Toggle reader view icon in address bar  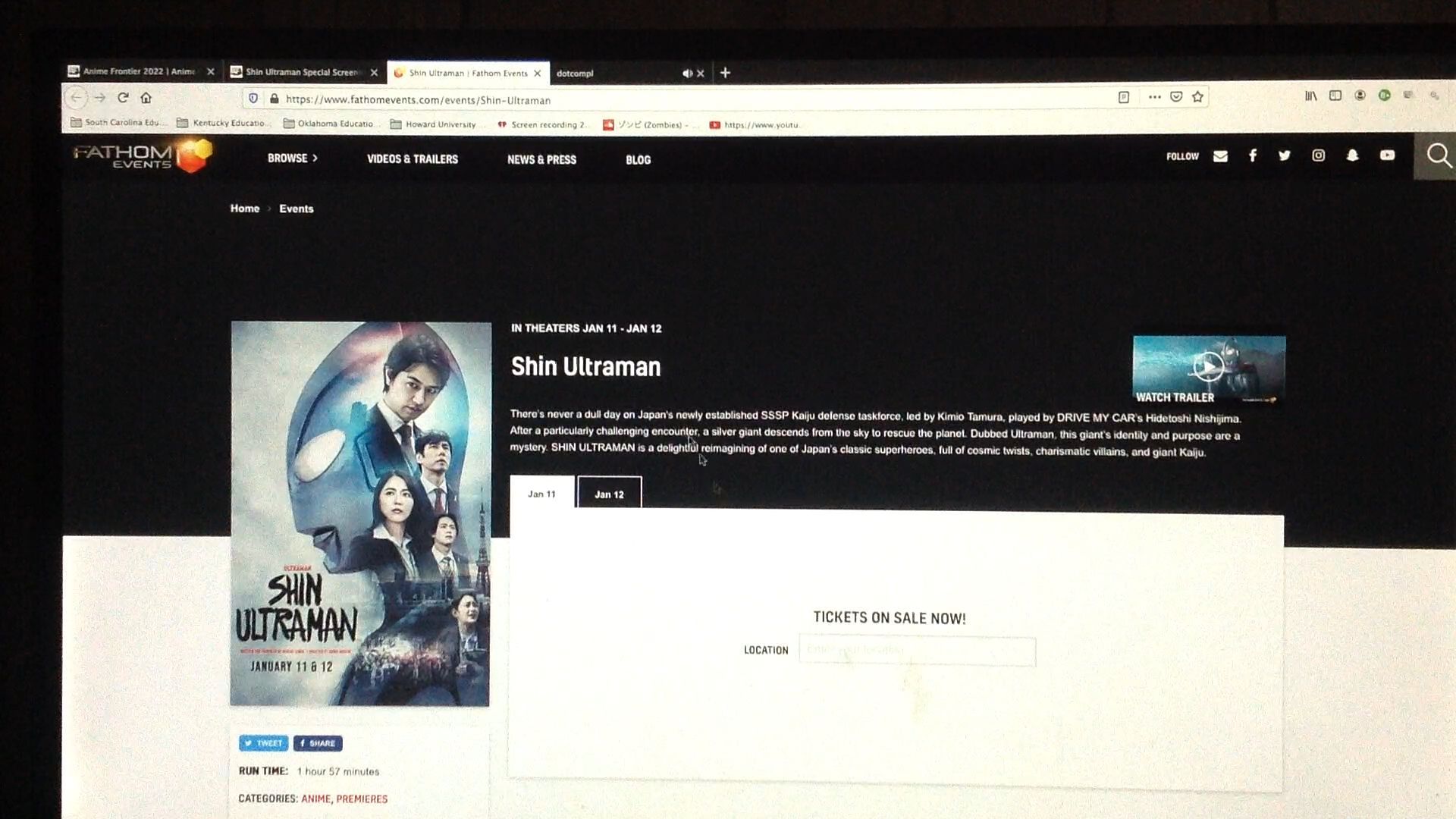pos(1124,97)
